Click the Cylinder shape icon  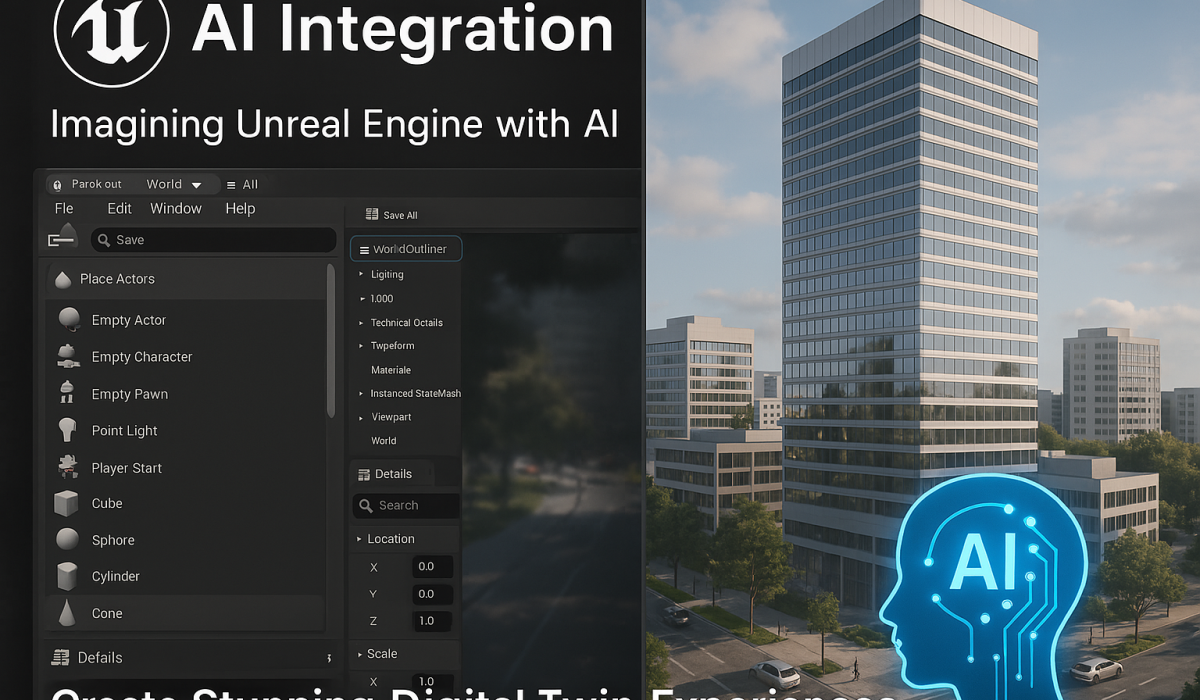[67, 576]
